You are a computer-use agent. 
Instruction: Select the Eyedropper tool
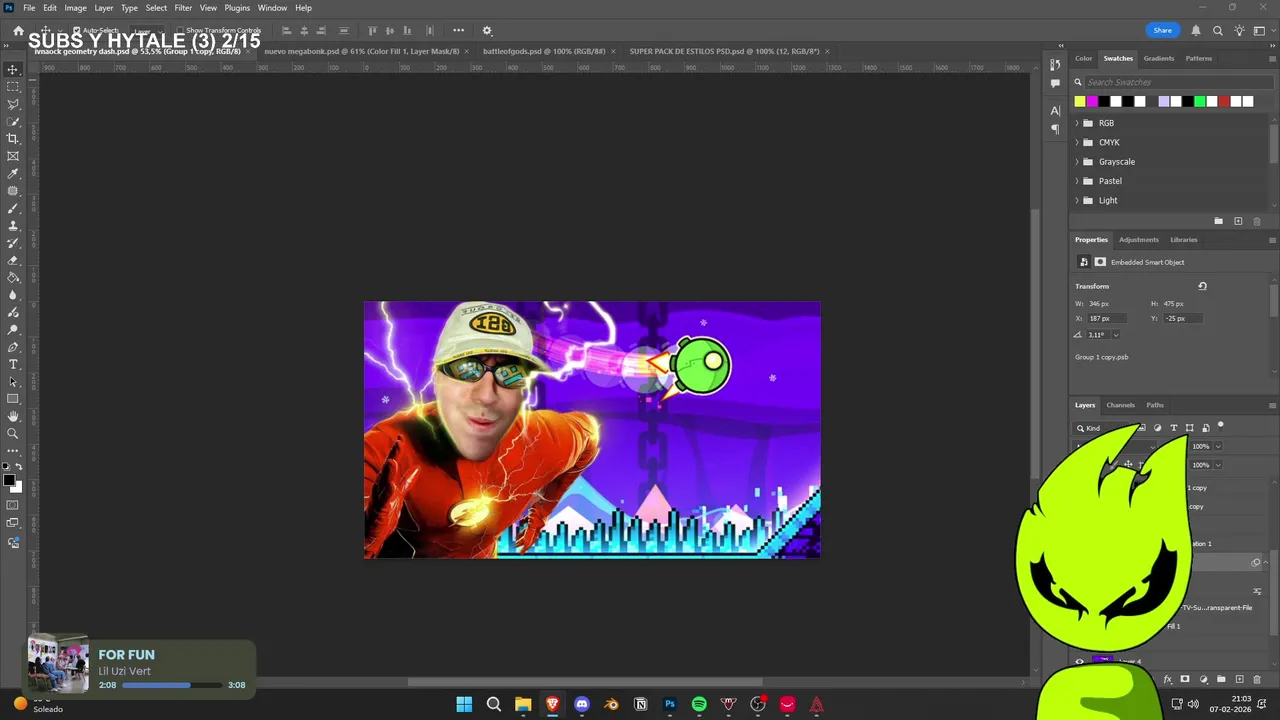[13, 174]
